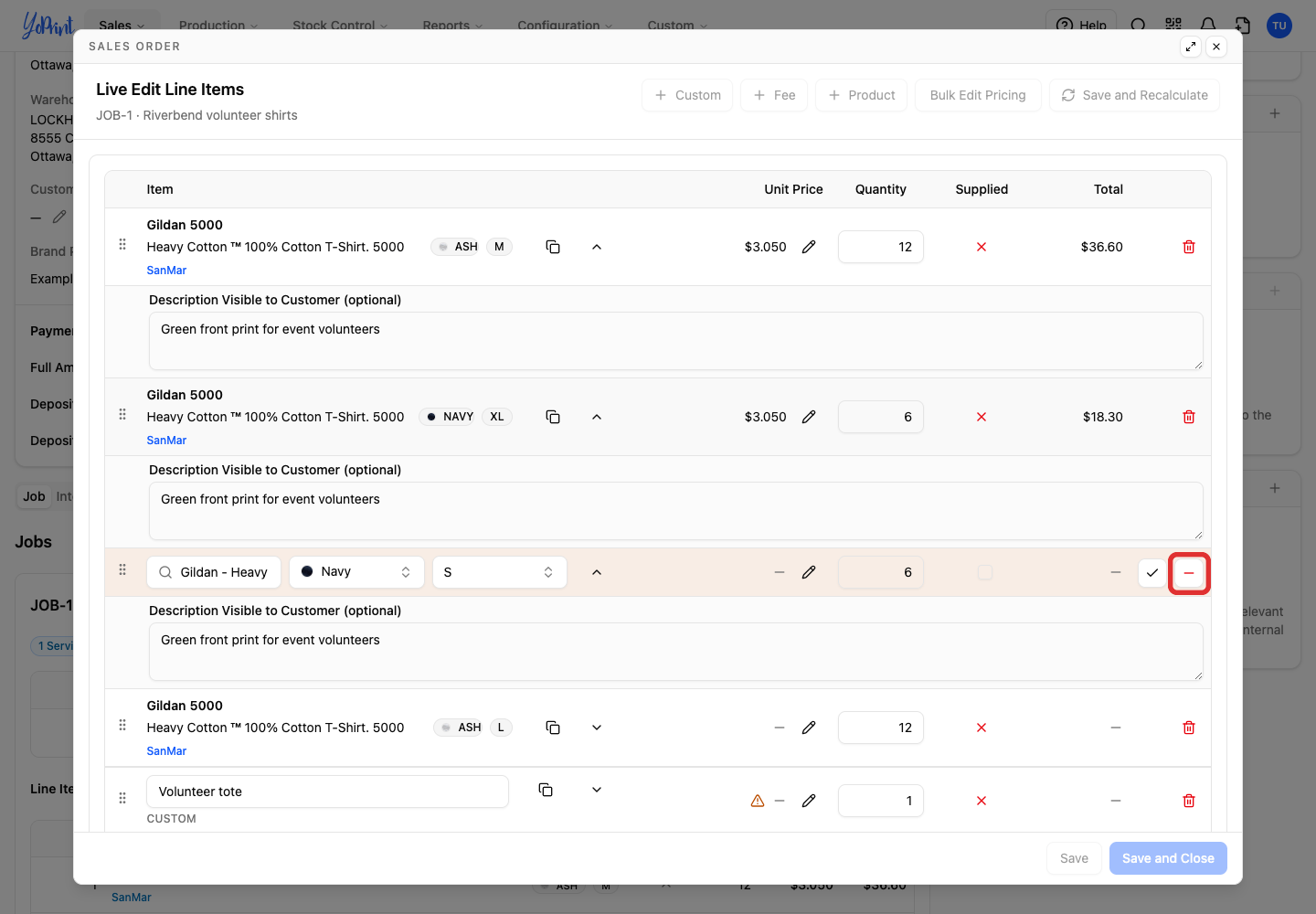Grab the drag handle of ASH M row
The width and height of the screenshot is (1316, 914).
coord(122,245)
